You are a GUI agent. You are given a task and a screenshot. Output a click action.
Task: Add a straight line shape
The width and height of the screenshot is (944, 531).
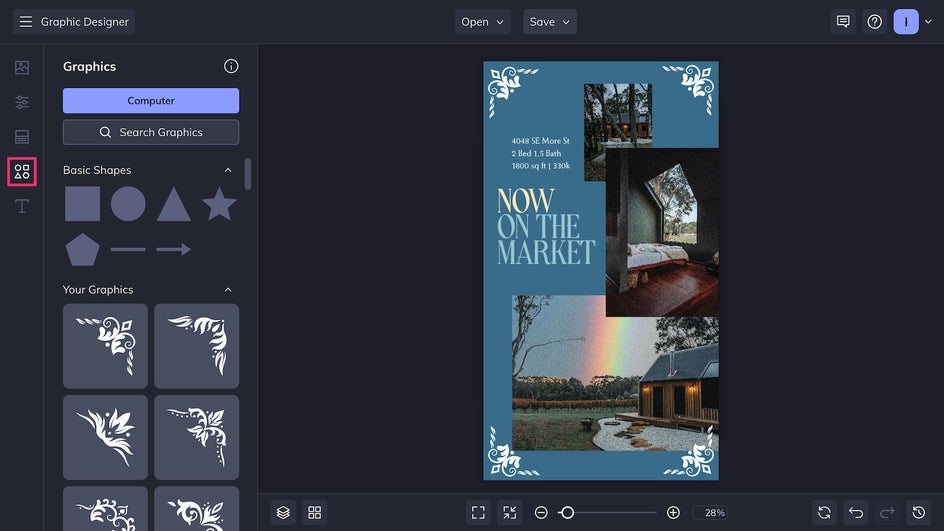tap(128, 249)
